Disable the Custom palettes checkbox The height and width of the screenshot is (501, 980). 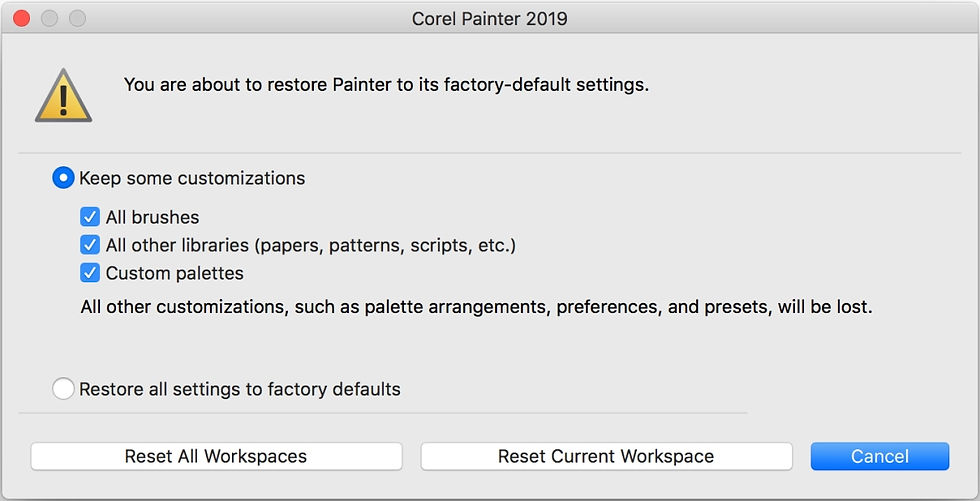90,273
